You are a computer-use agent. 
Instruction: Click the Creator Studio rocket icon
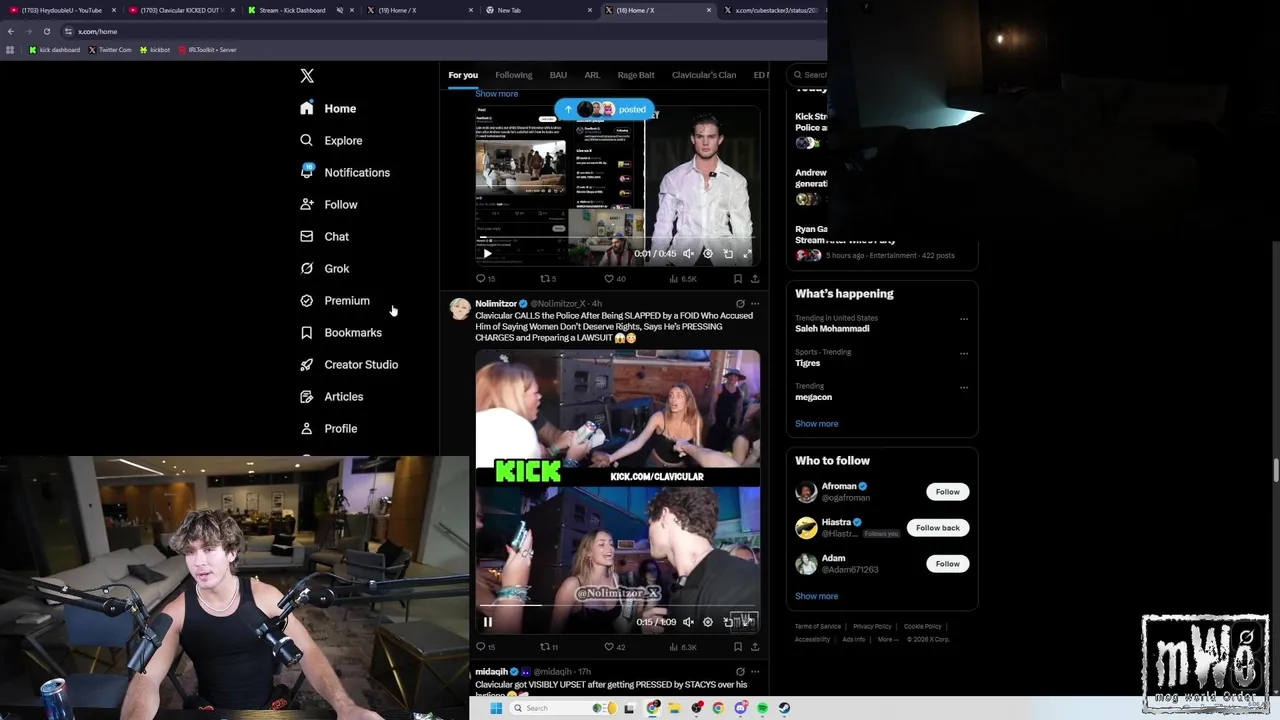pos(307,364)
